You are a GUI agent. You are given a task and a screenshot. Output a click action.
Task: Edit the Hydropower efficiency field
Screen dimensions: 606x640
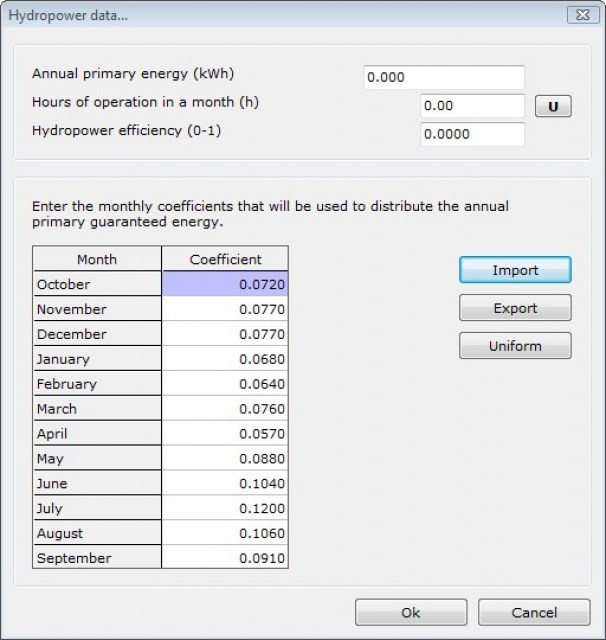pos(472,134)
